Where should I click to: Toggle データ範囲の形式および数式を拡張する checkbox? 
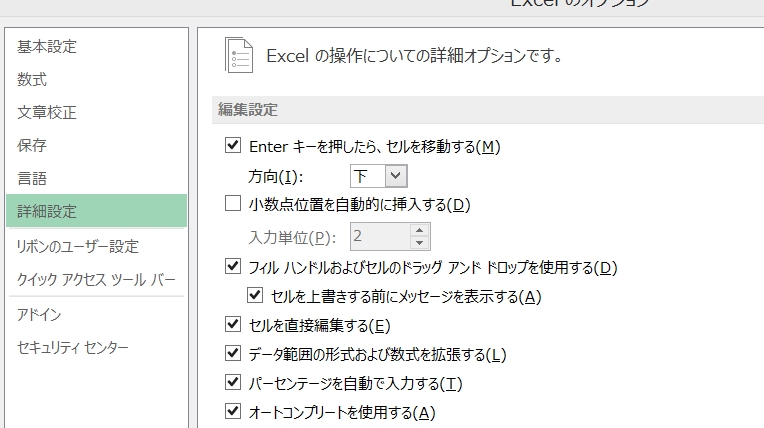[x=233, y=353]
